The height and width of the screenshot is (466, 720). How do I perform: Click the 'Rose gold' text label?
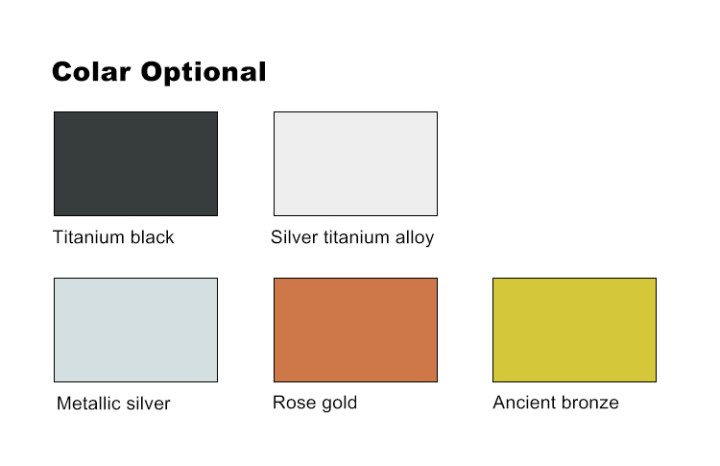(315, 403)
